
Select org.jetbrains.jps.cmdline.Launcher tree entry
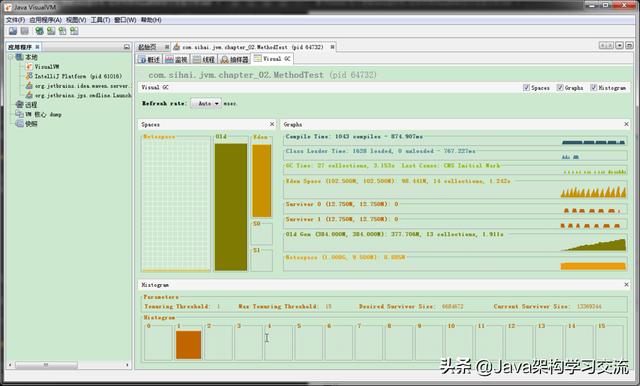click(83, 95)
